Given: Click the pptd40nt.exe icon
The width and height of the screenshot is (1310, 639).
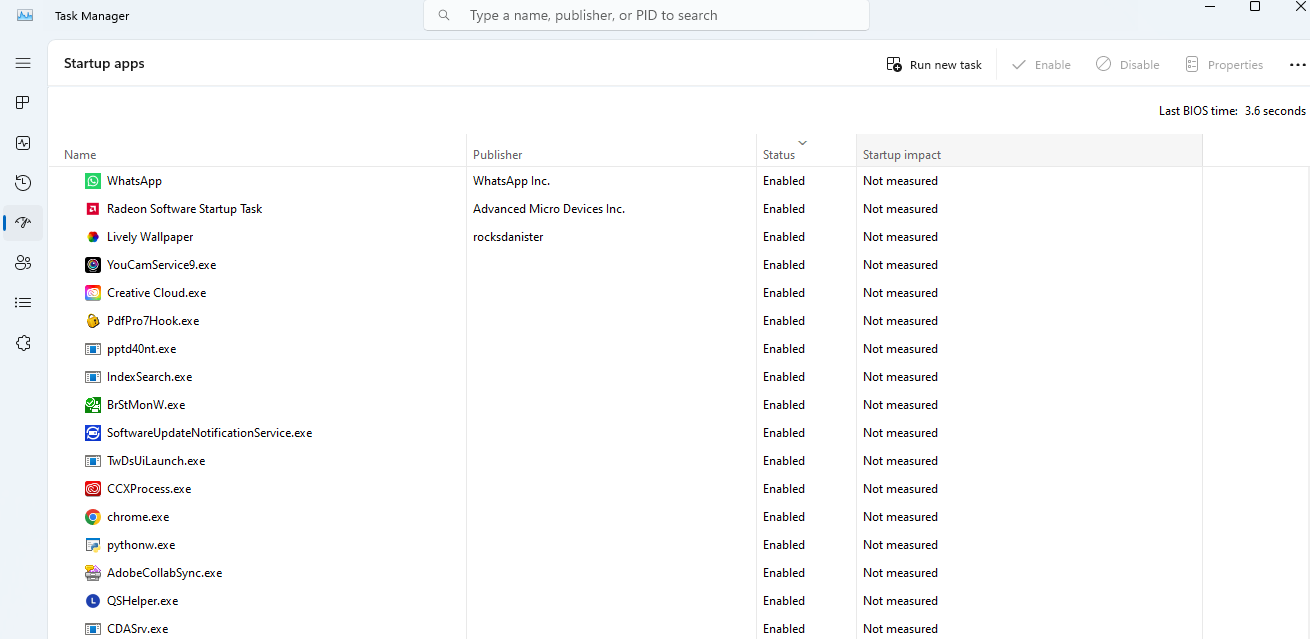Looking at the screenshot, I should 93,349.
